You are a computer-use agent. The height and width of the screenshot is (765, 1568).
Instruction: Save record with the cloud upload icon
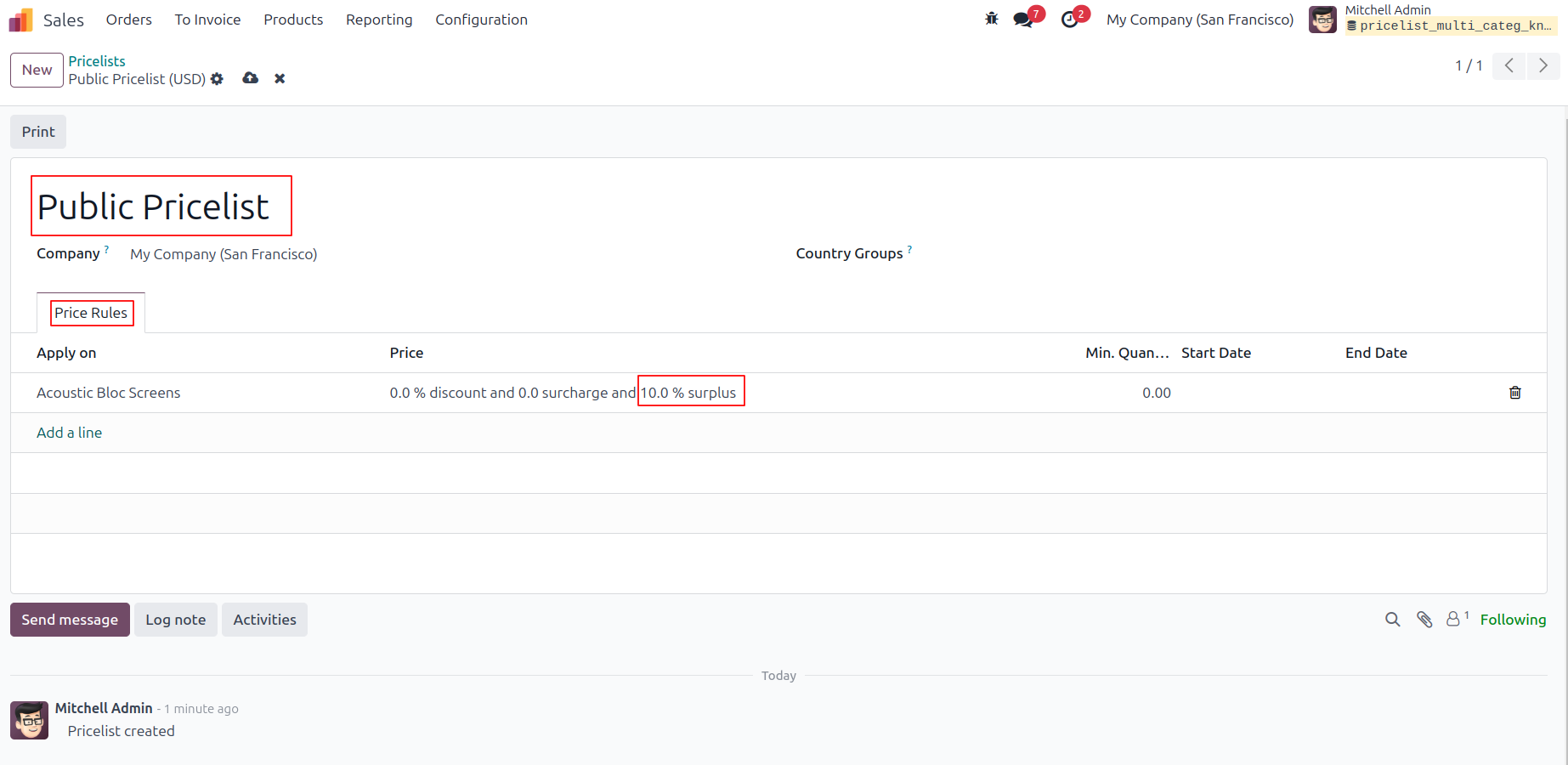pos(250,78)
